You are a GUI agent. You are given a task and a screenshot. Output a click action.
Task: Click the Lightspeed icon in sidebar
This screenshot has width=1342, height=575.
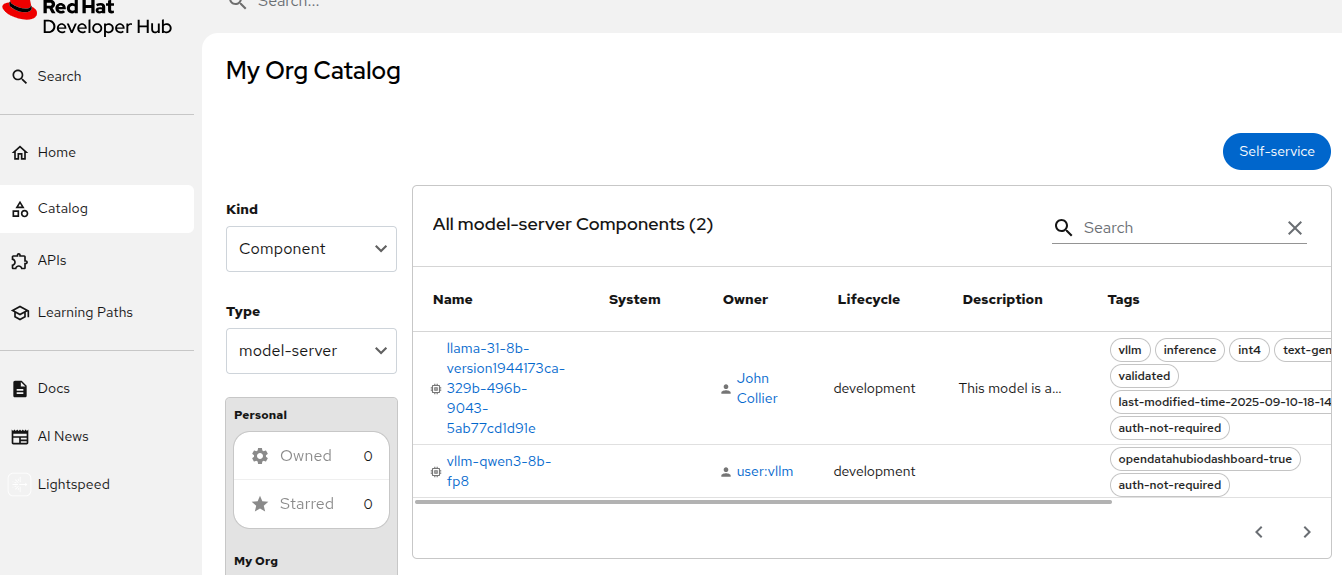(19, 485)
